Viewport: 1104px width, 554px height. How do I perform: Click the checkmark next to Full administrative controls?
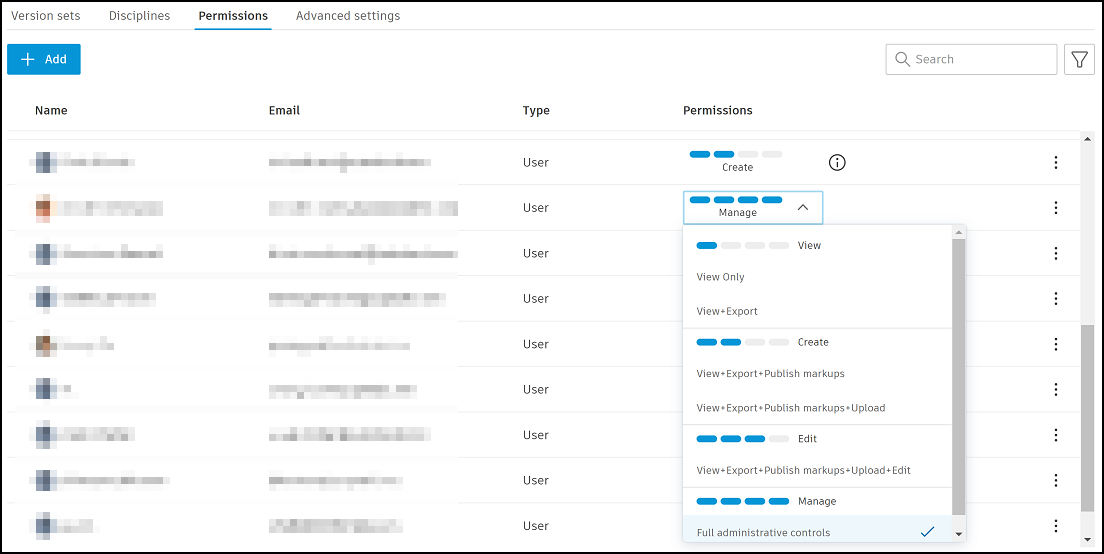tap(927, 532)
